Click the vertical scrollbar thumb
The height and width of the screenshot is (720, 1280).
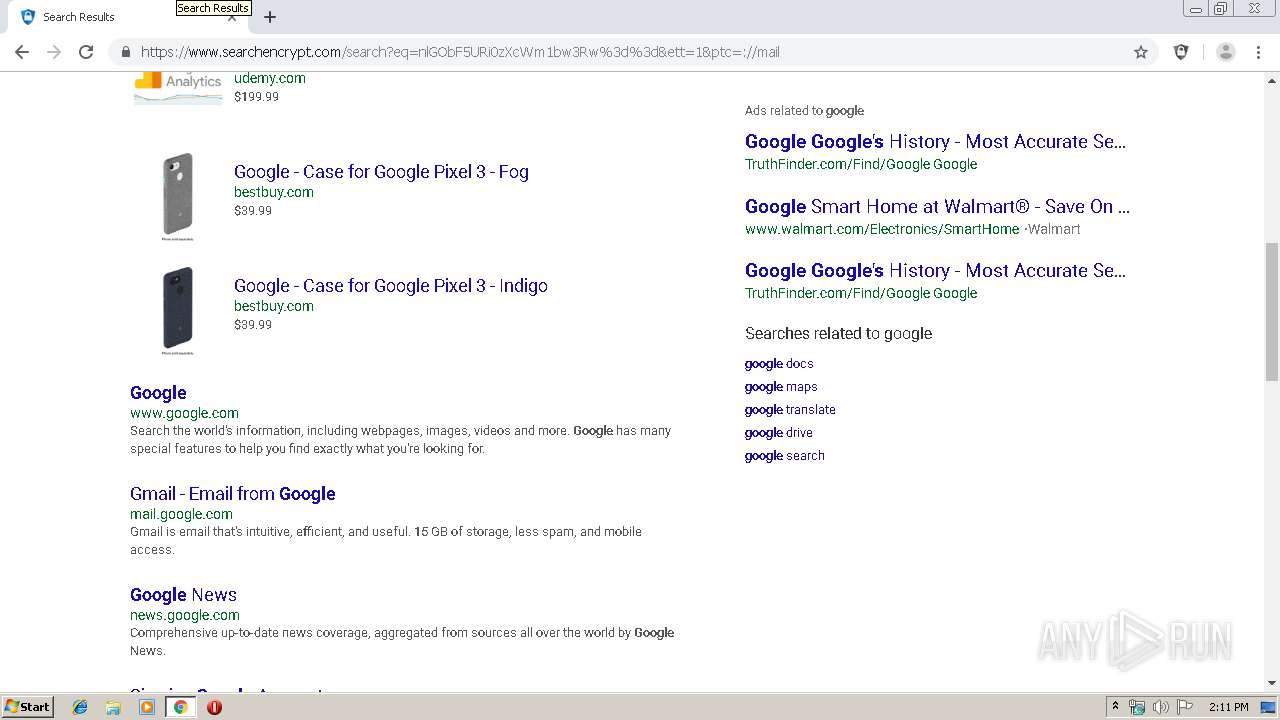point(1272,311)
